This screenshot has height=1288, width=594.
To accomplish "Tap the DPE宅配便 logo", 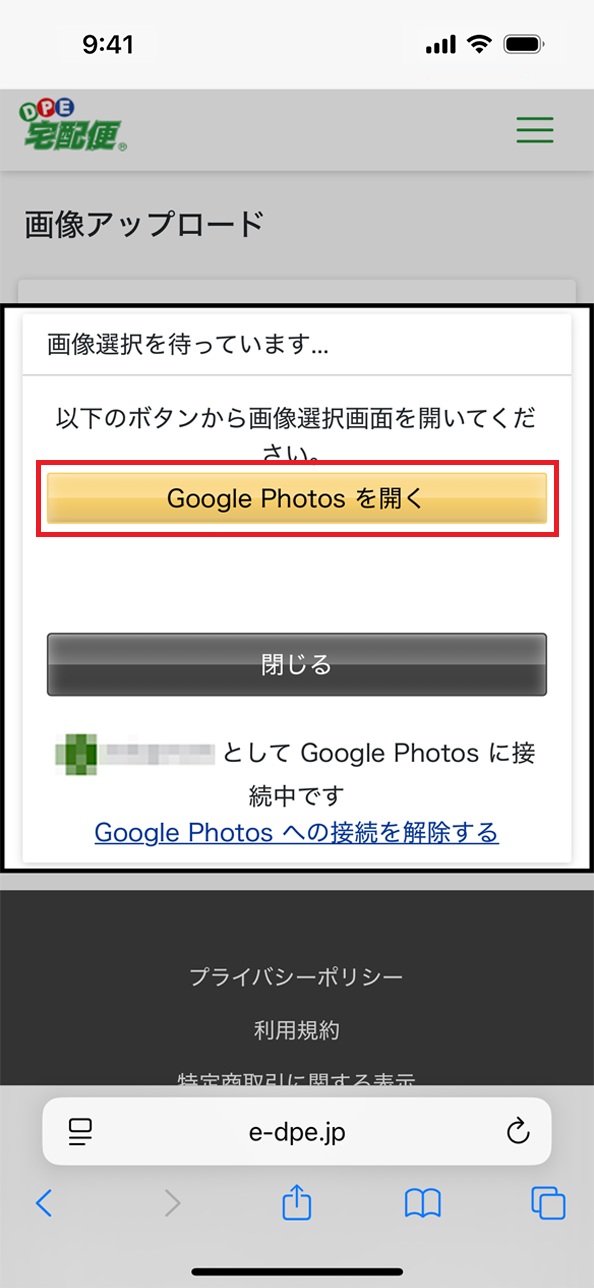I will tap(74, 126).
